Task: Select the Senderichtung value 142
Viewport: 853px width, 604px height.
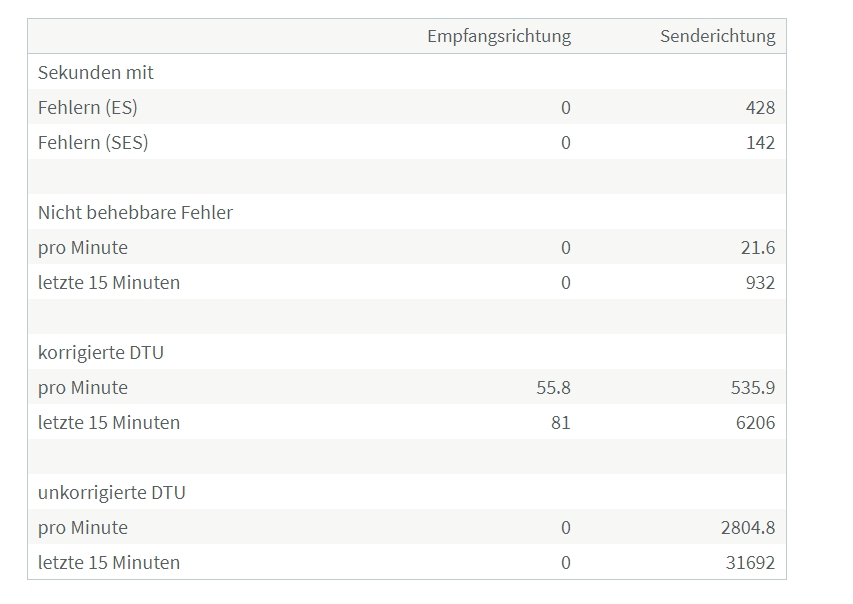Action: [x=760, y=143]
